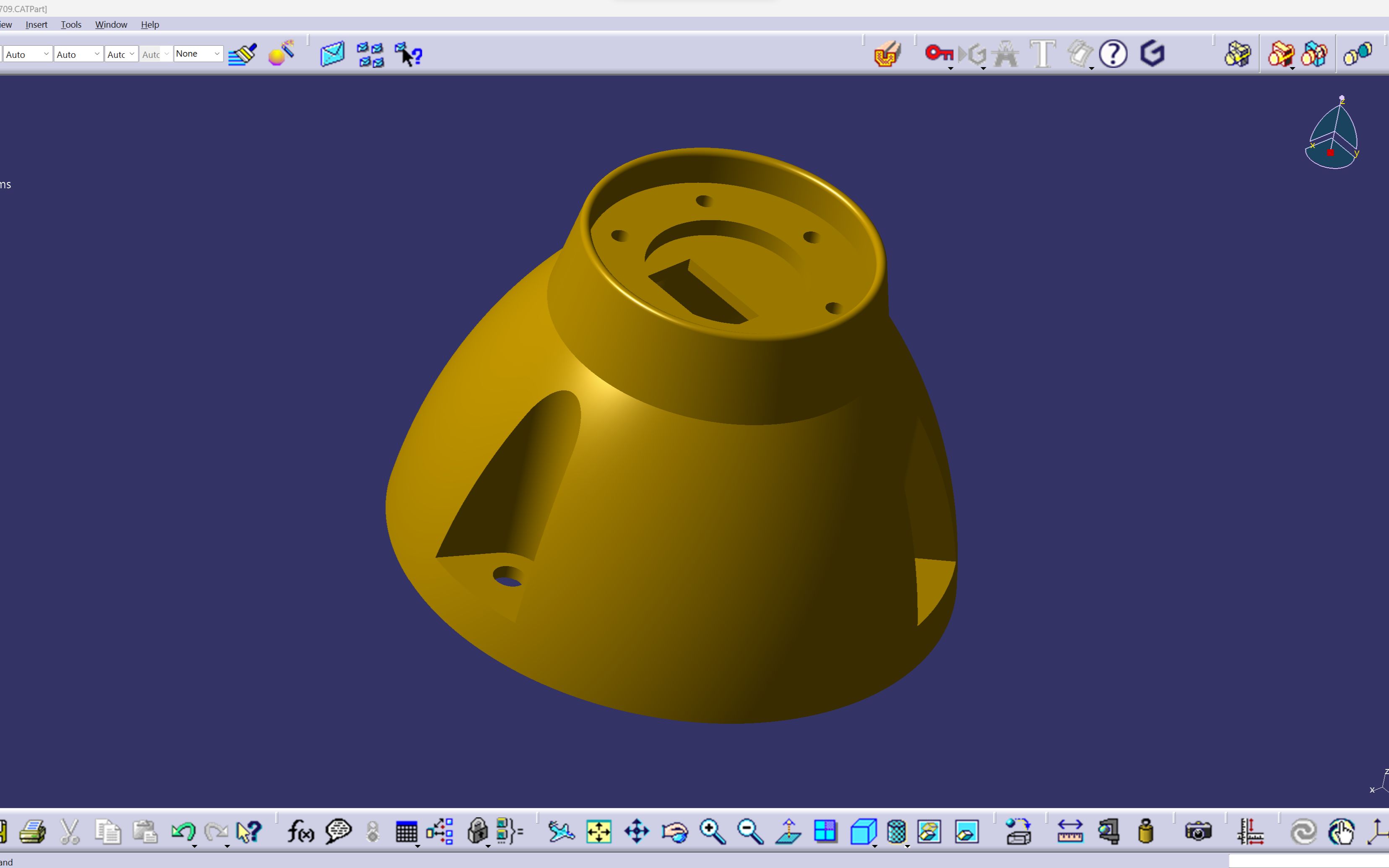Open the Window menu
The image size is (1389, 868).
point(111,25)
